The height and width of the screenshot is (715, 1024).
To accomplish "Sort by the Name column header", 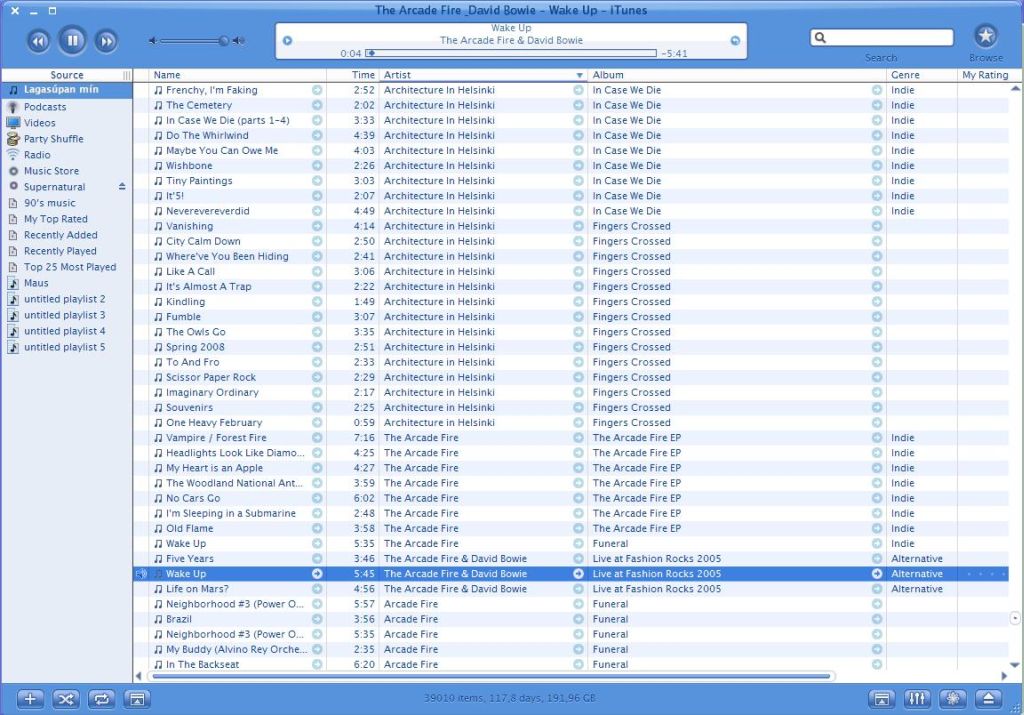I will (238, 74).
